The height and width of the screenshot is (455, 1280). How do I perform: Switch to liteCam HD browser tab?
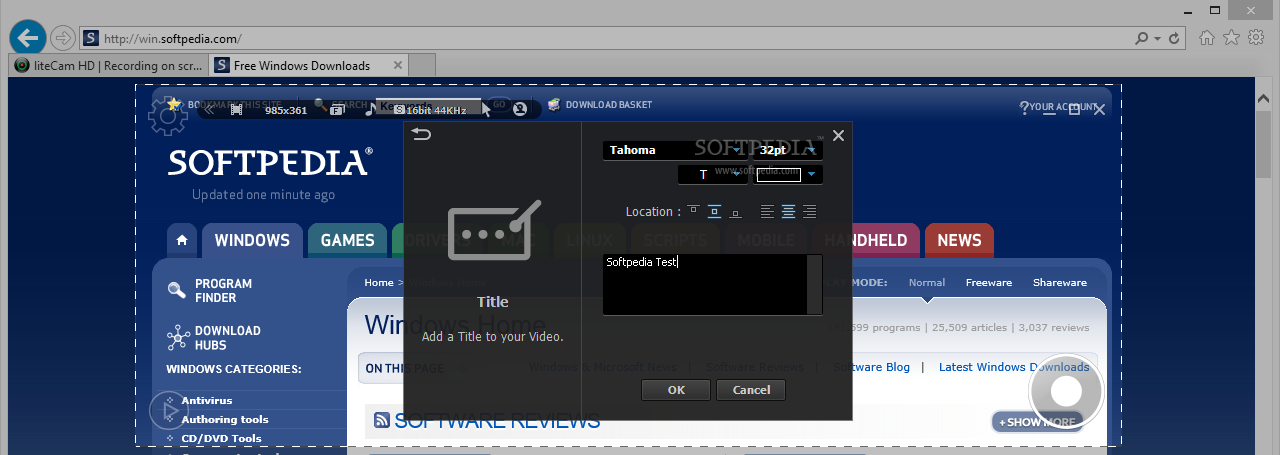110,65
